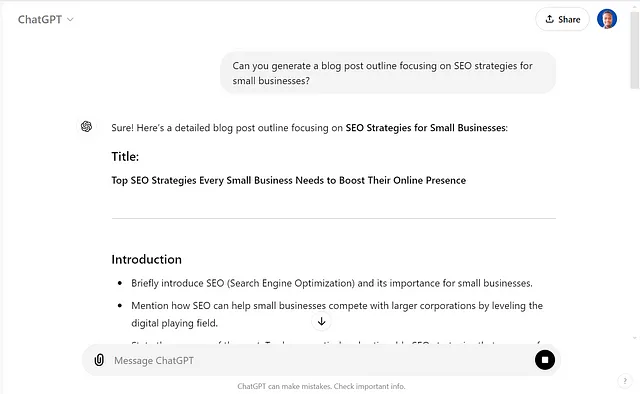
Task: Click the upload arrow icon inside Share
Action: pyautogui.click(x=549, y=19)
